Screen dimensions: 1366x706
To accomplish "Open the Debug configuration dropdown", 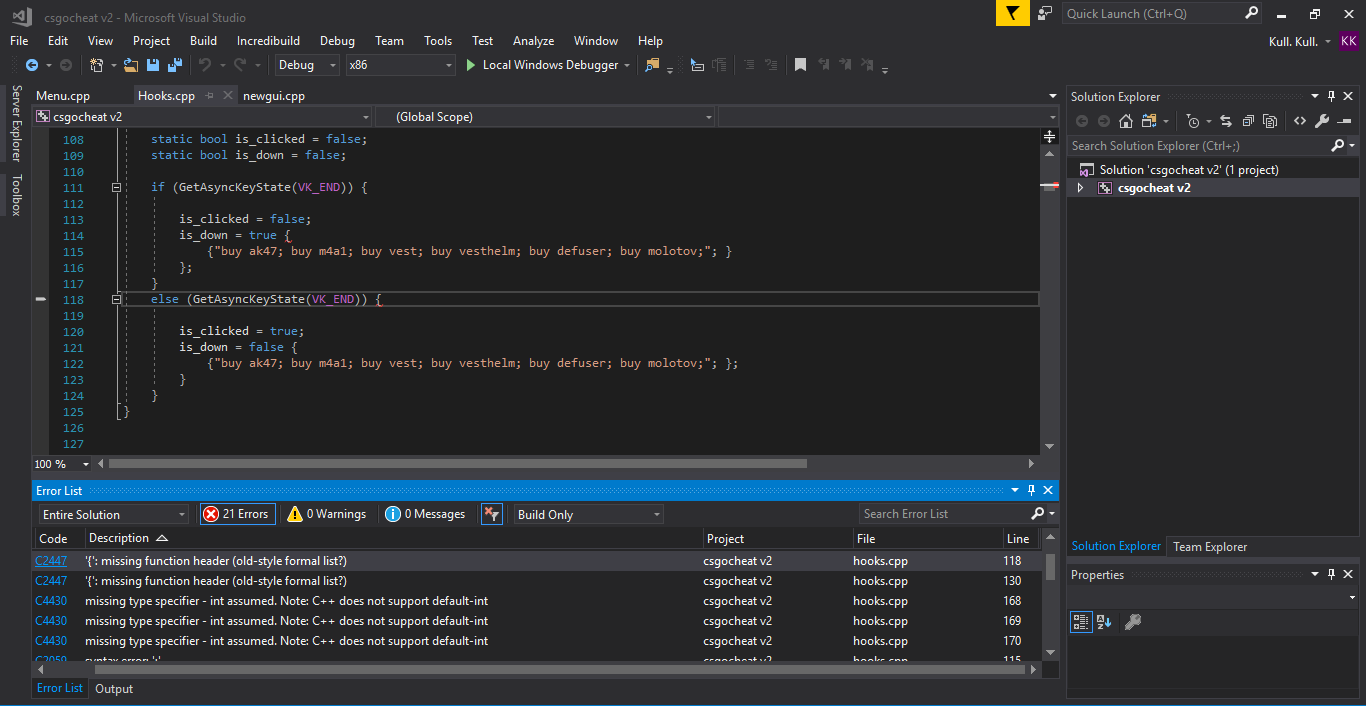I will pos(309,65).
